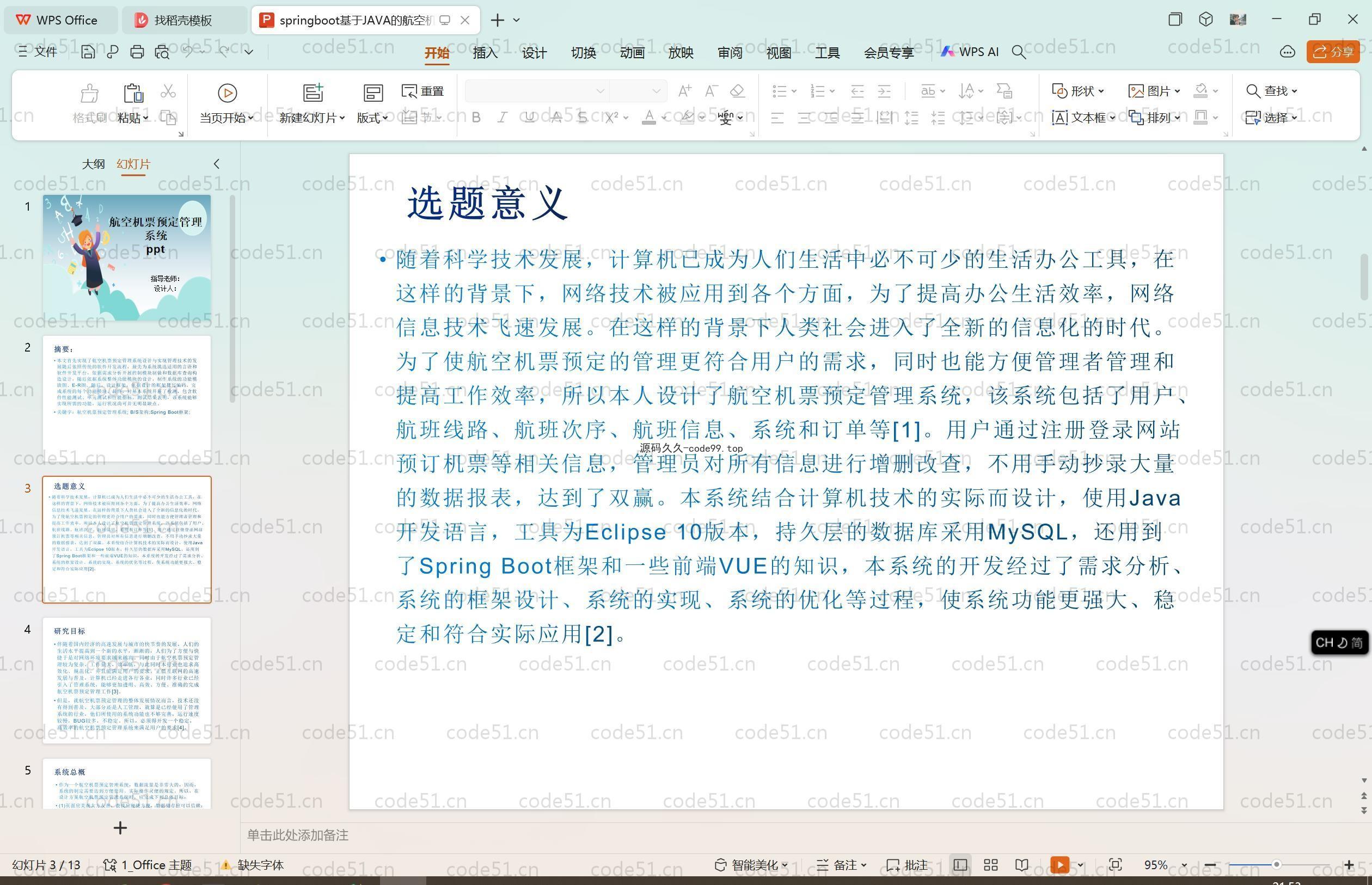This screenshot has height=885, width=1372.
Task: Open the Review (审阅) ribbon tab
Action: [x=730, y=53]
